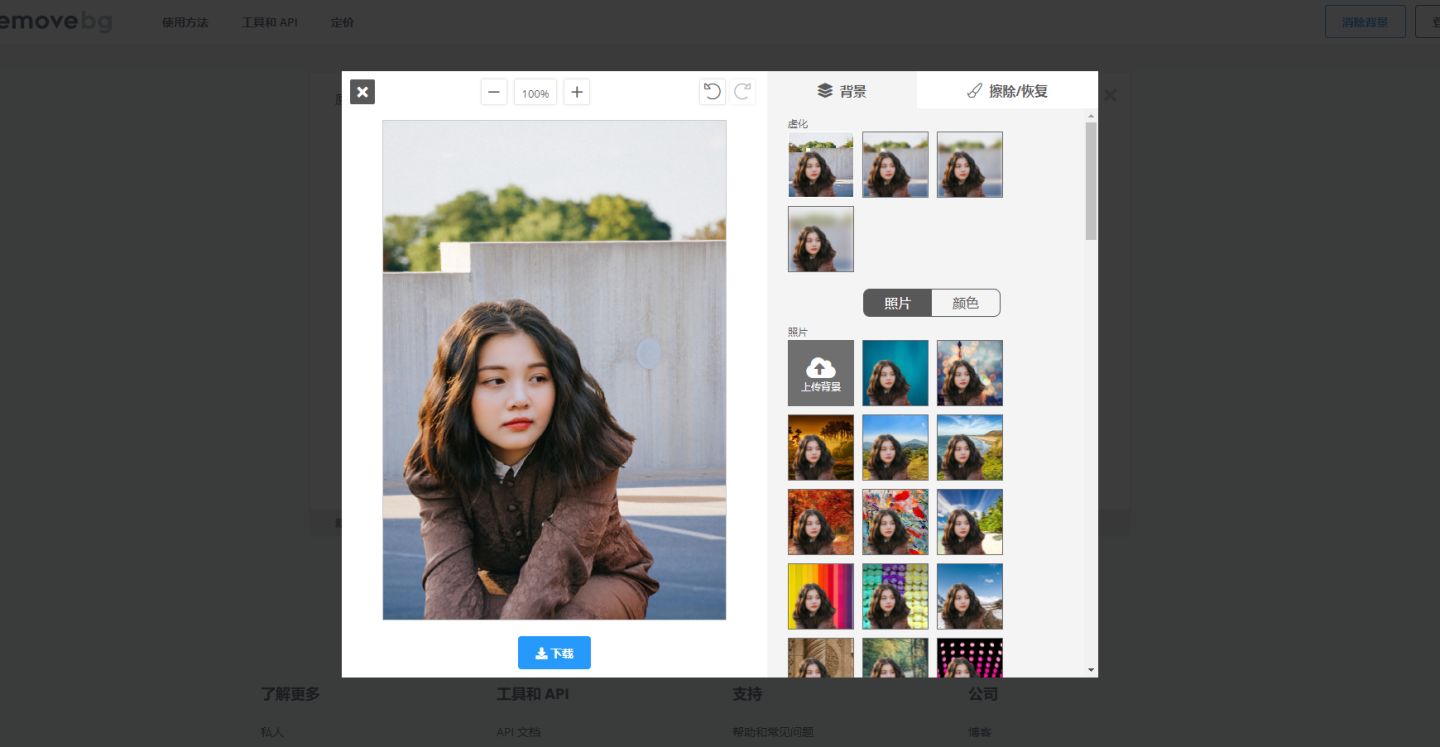This screenshot has width=1440, height=747.
Task: Click the panel scroll up arrow
Action: [x=1091, y=116]
